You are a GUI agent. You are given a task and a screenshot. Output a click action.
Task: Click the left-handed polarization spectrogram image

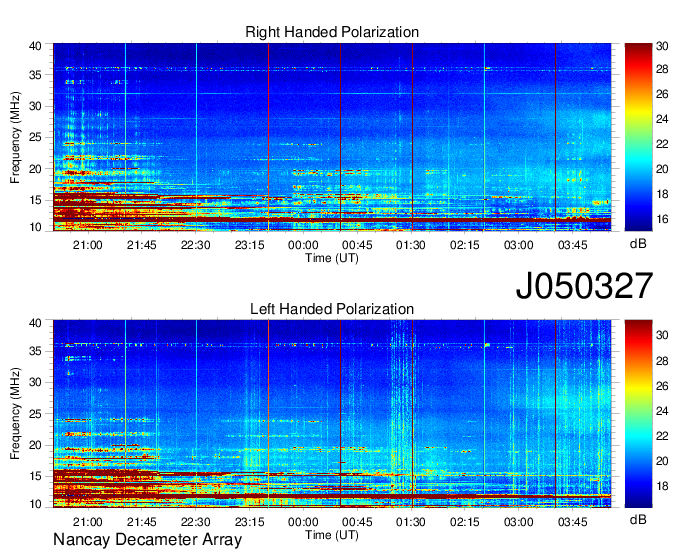(x=332, y=414)
